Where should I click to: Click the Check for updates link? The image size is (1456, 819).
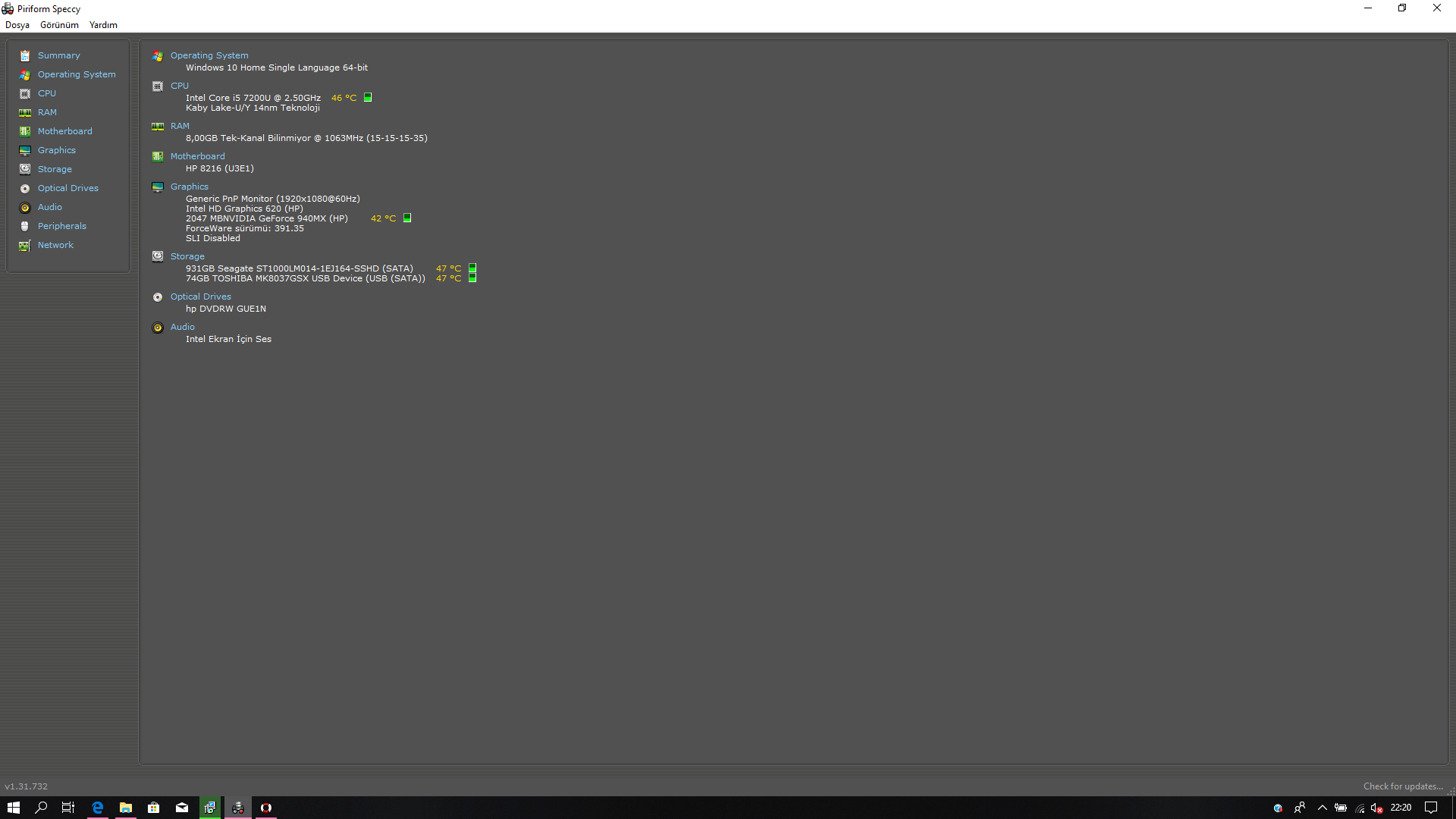[x=1402, y=786]
